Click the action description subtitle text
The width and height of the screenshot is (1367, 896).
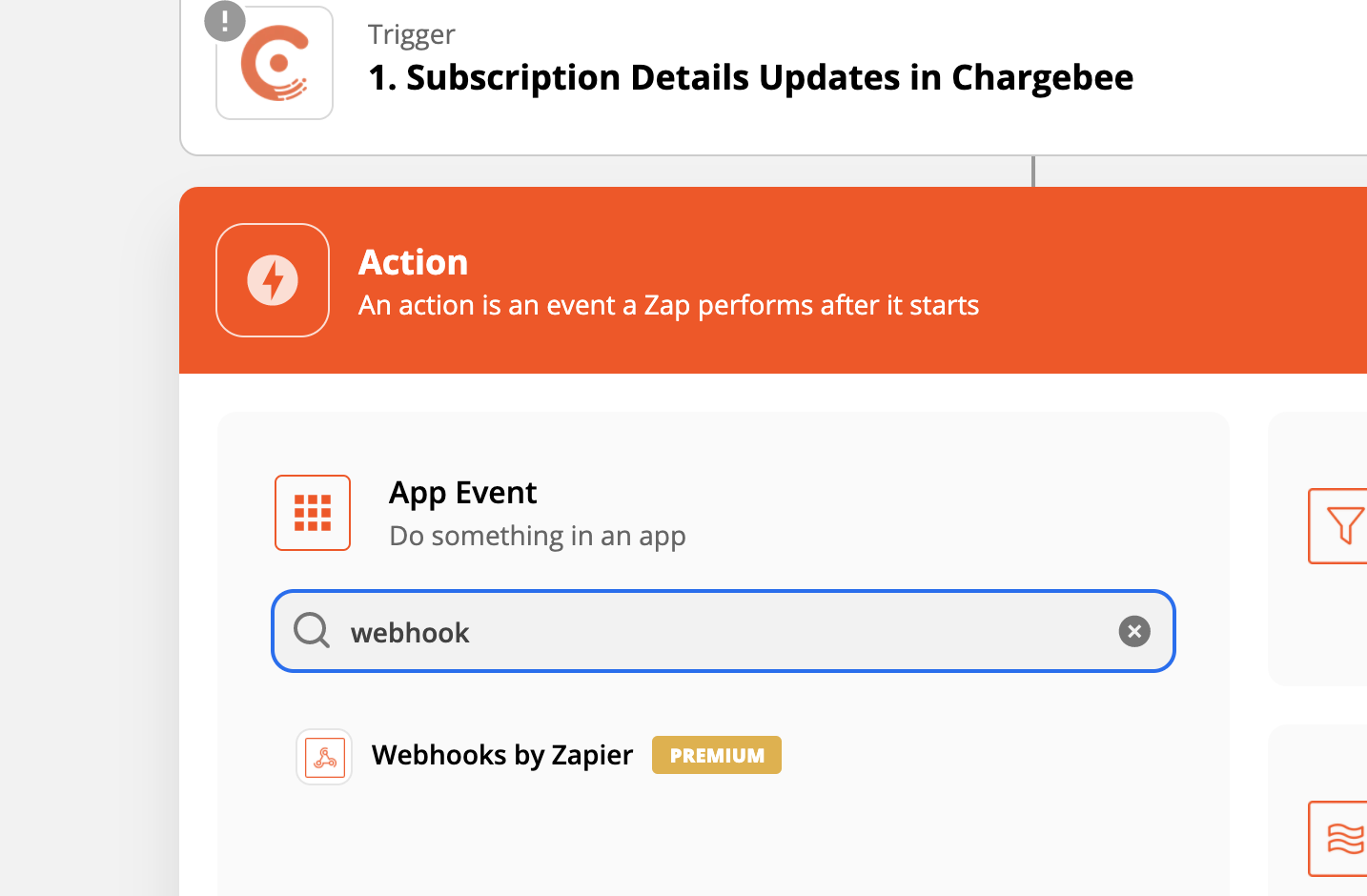pos(668,305)
